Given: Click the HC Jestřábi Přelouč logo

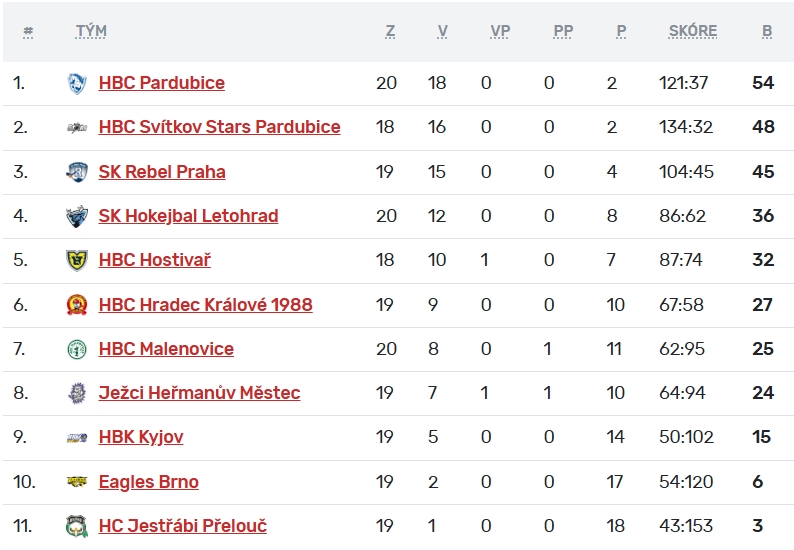Looking at the screenshot, I should point(77,526).
